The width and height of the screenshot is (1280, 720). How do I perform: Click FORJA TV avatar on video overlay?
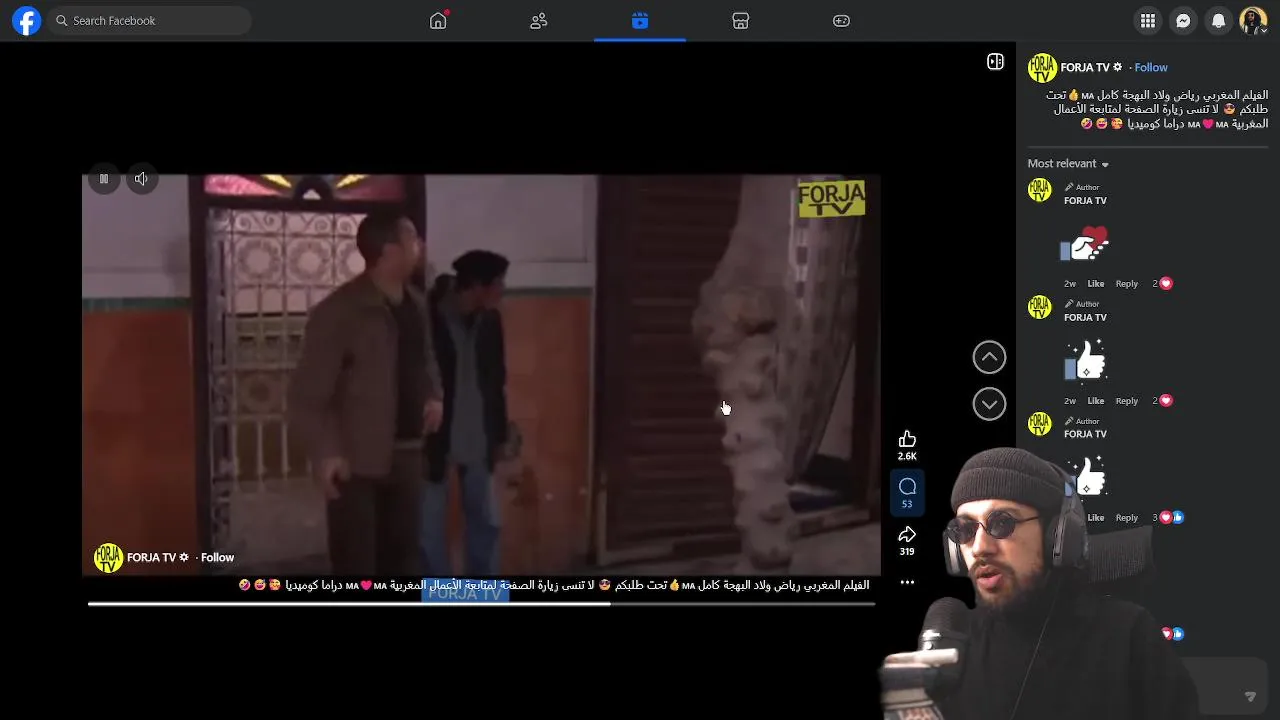[x=108, y=558]
